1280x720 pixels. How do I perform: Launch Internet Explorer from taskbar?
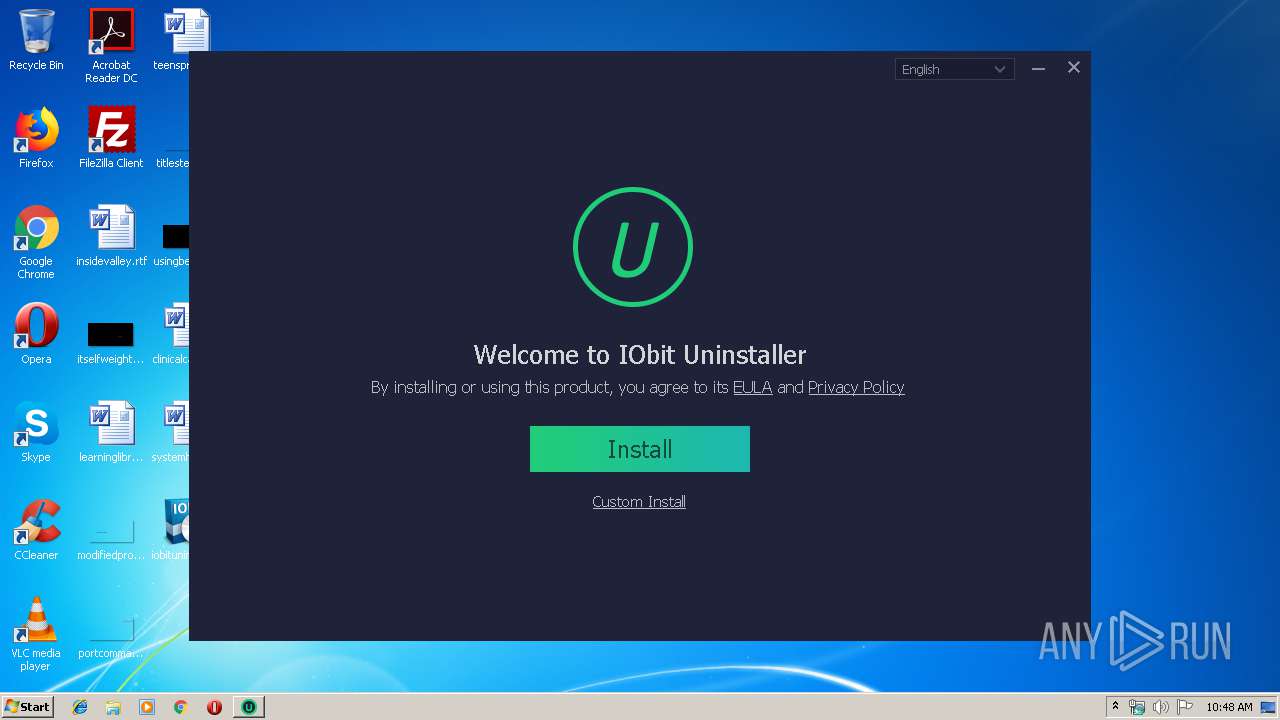(80, 707)
